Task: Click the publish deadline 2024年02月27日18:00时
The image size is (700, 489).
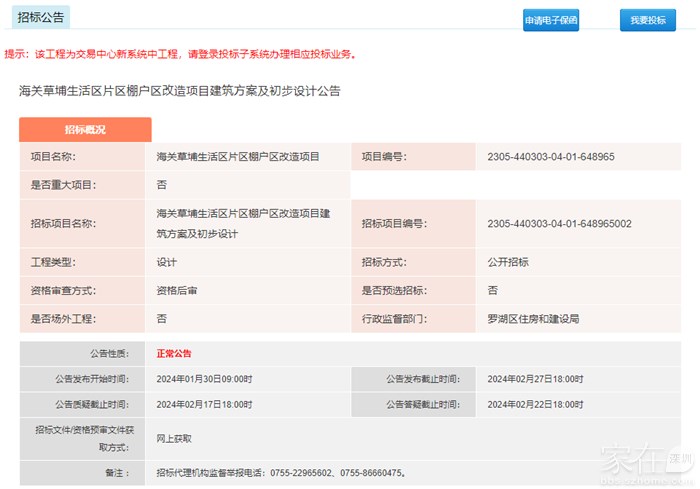Action: pos(535,379)
